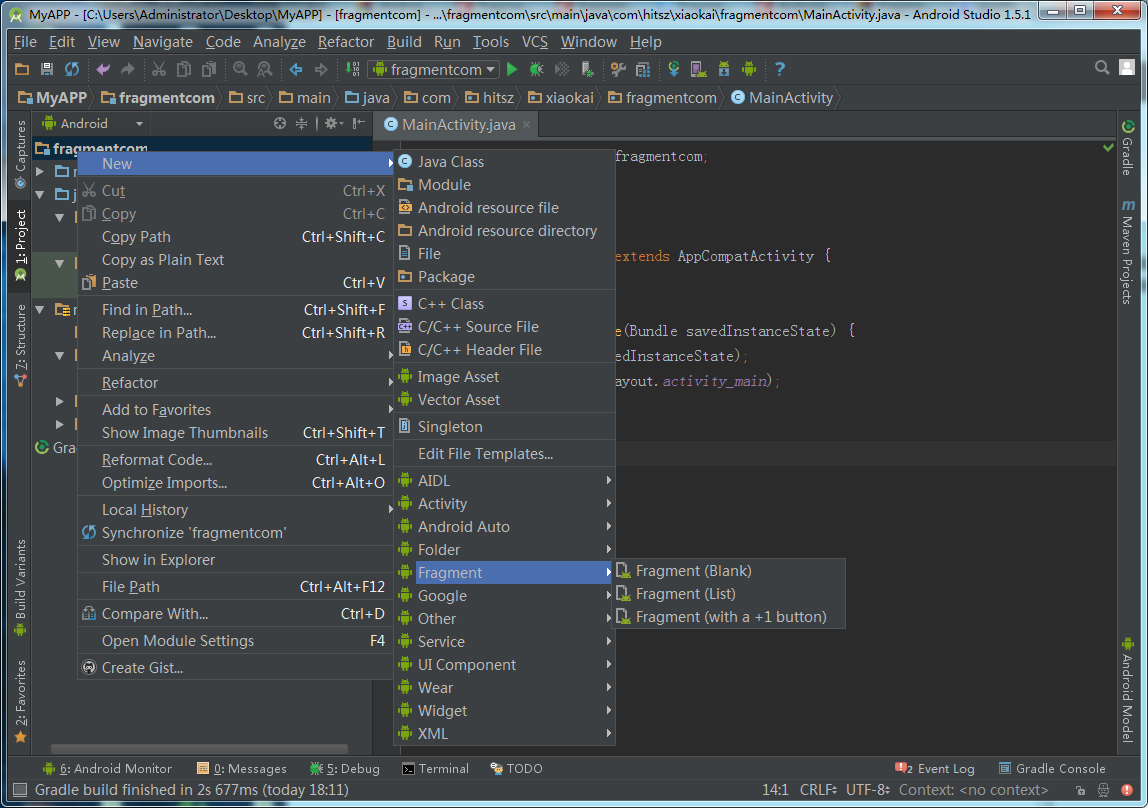Toggle tool window bars at bottom-left corner

[20, 790]
